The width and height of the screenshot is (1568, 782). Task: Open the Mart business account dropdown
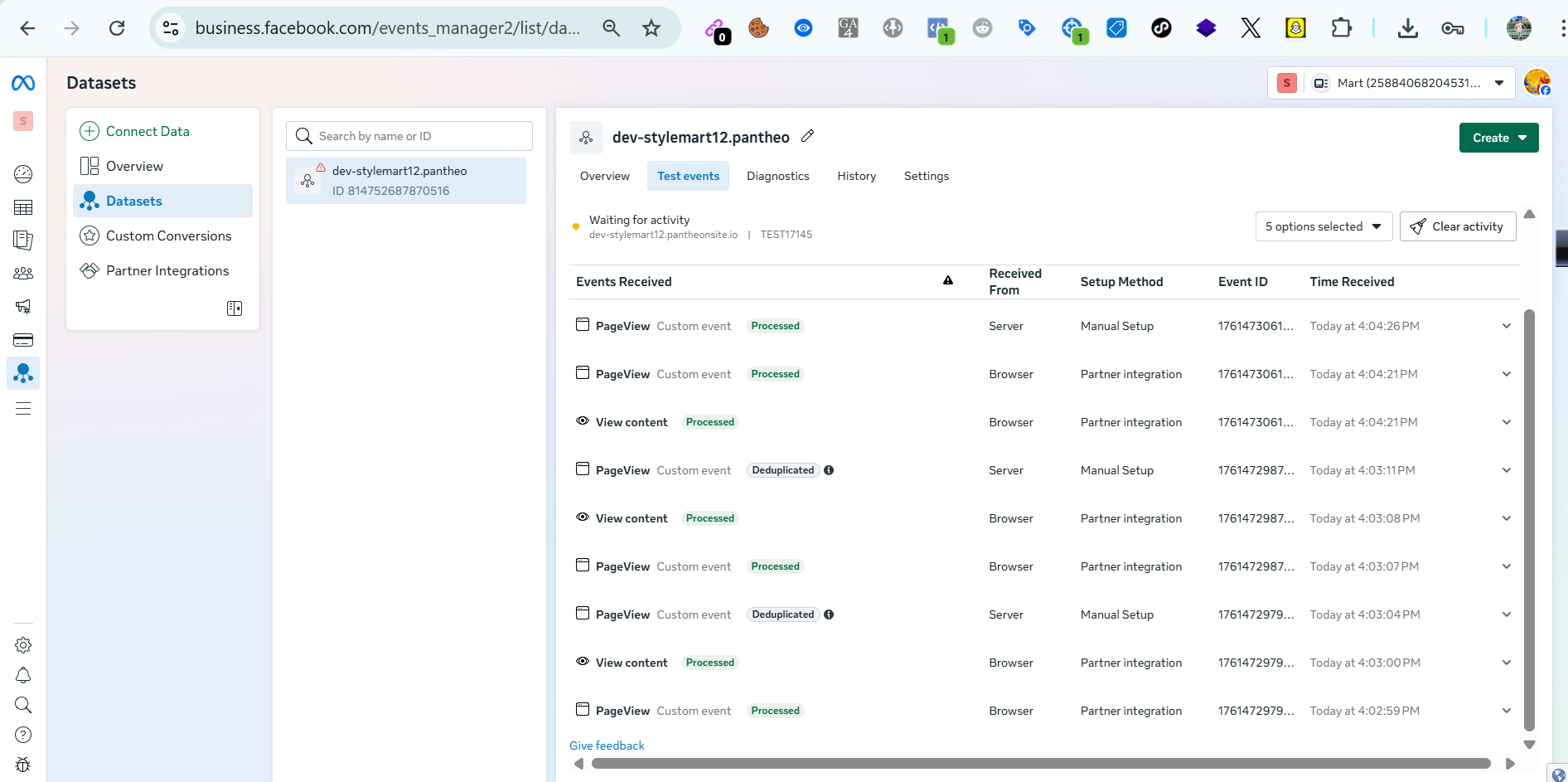tap(1407, 83)
